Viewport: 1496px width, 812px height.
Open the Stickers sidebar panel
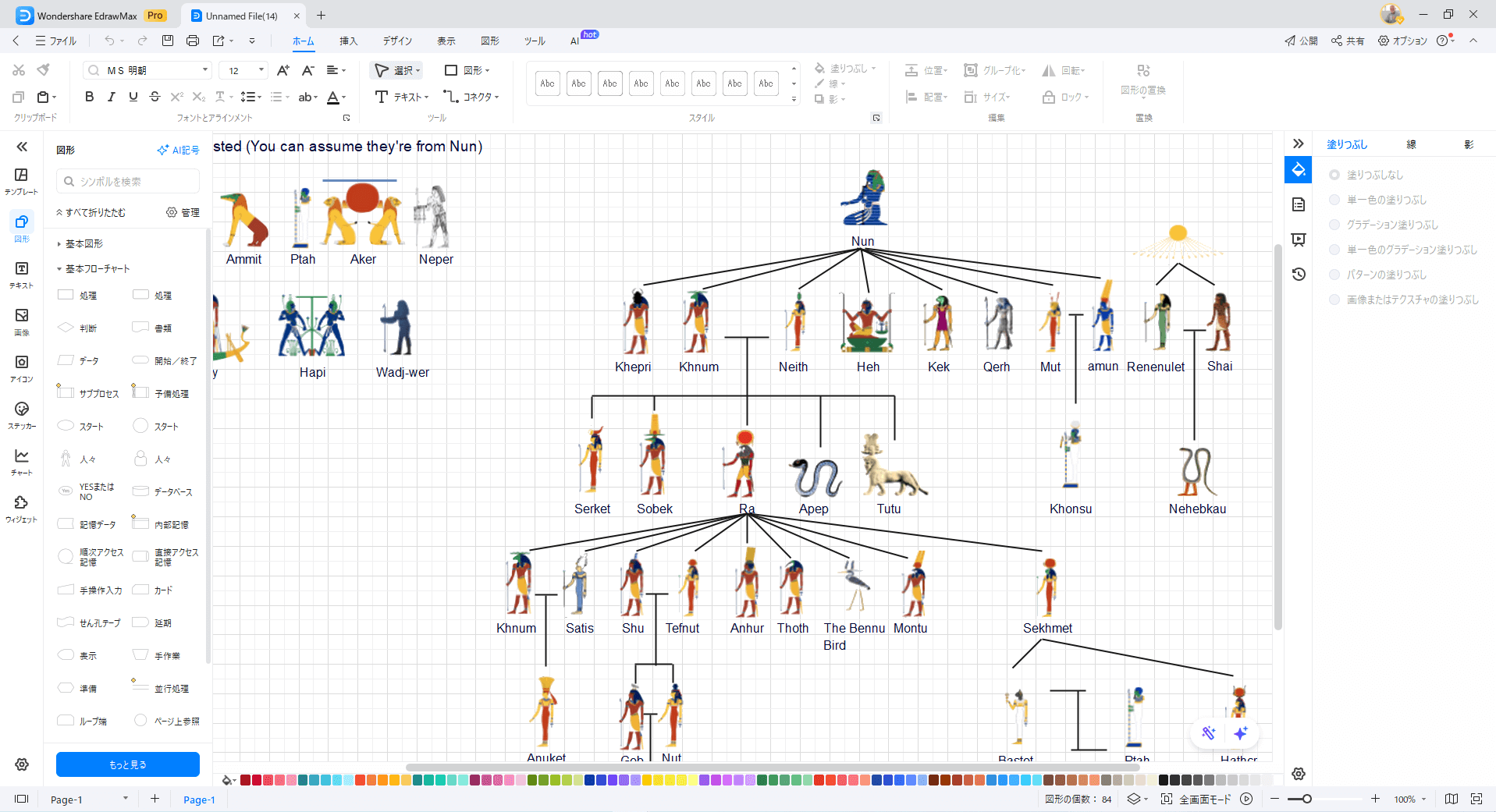[x=22, y=414]
